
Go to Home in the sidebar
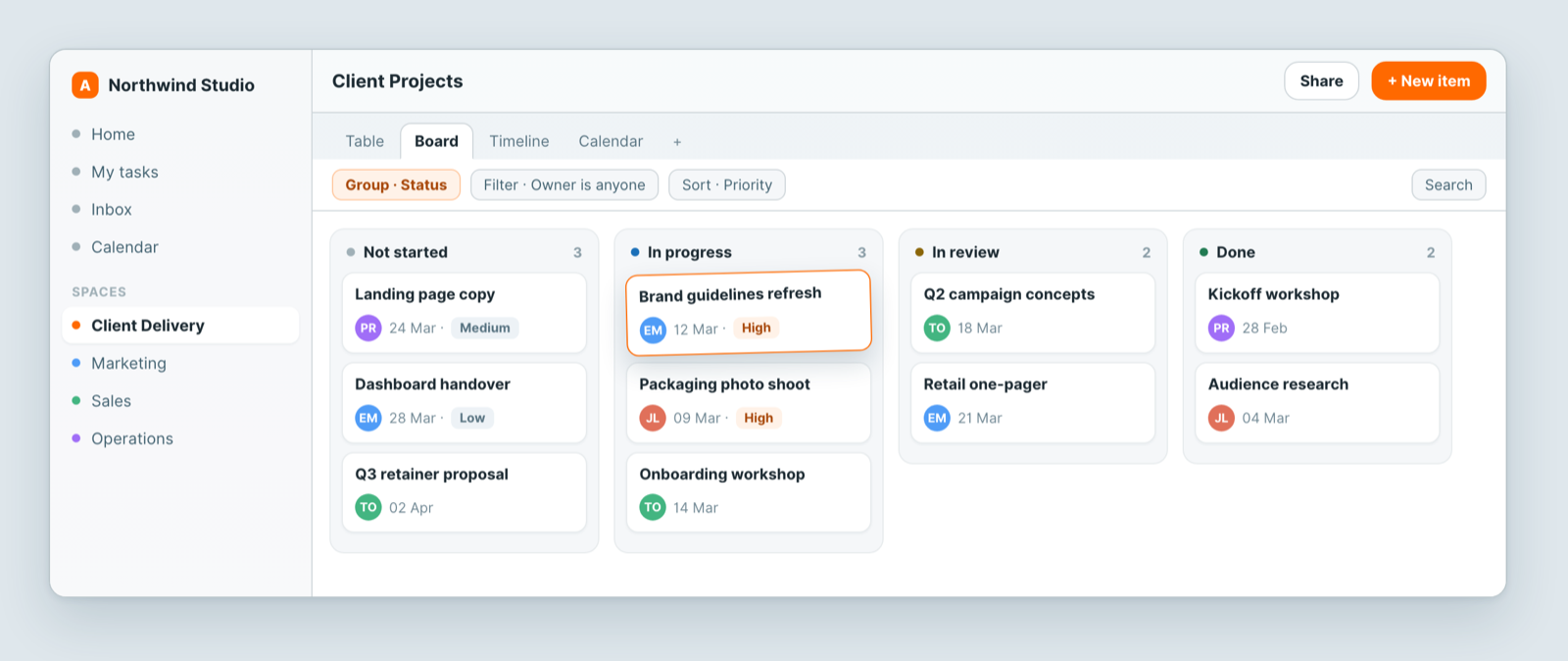click(180, 134)
